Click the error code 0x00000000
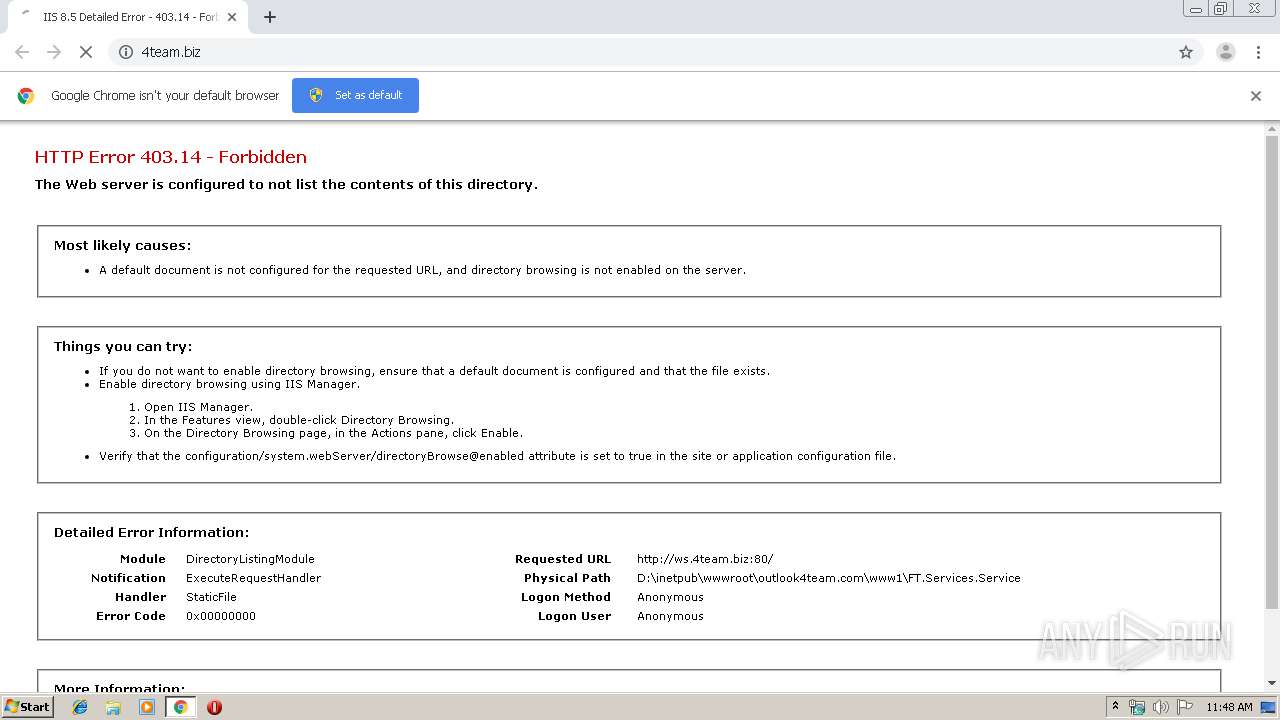The image size is (1280, 720). click(x=221, y=616)
